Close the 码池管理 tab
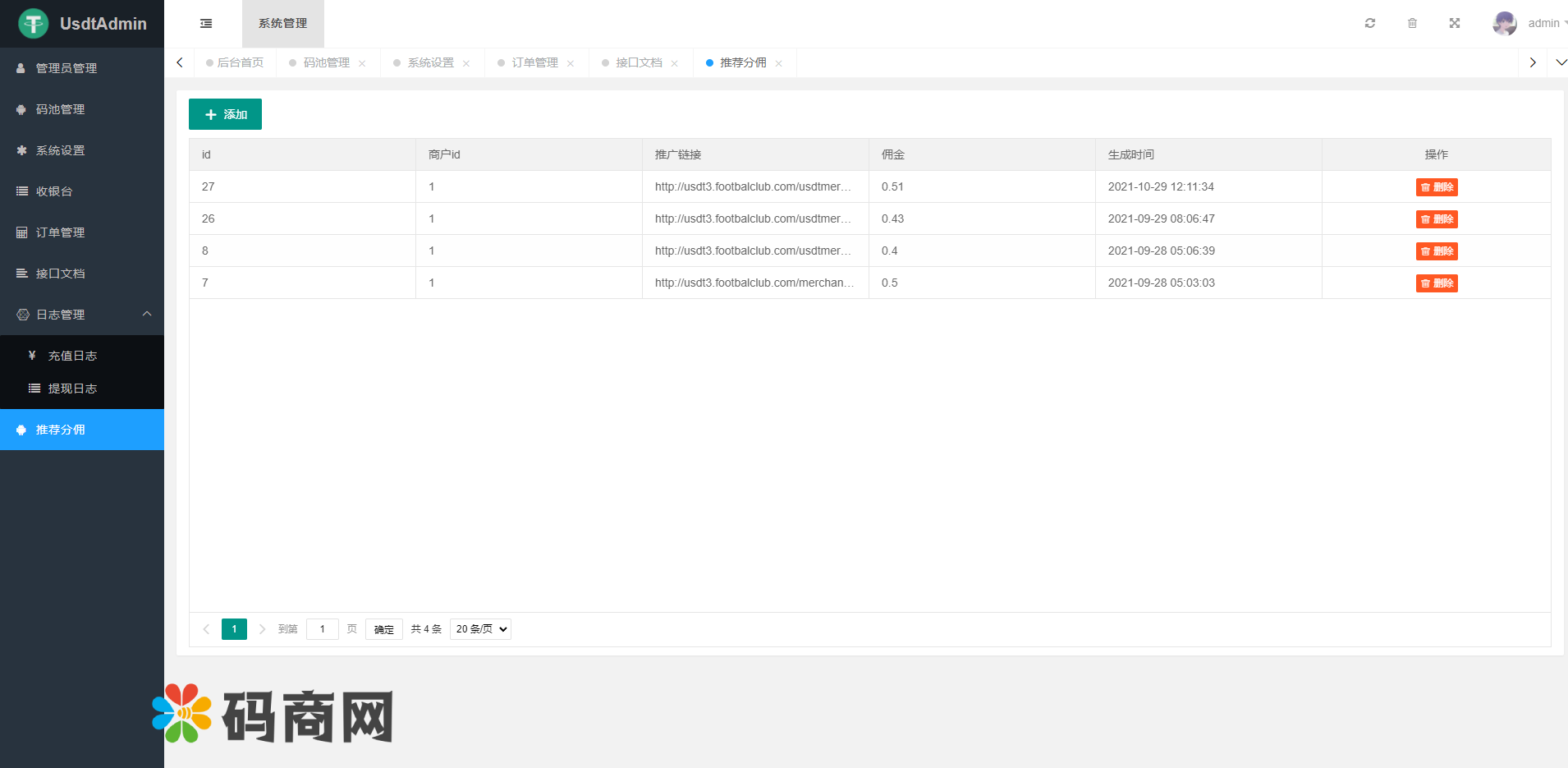Screen dimensions: 1568x768 tap(362, 63)
